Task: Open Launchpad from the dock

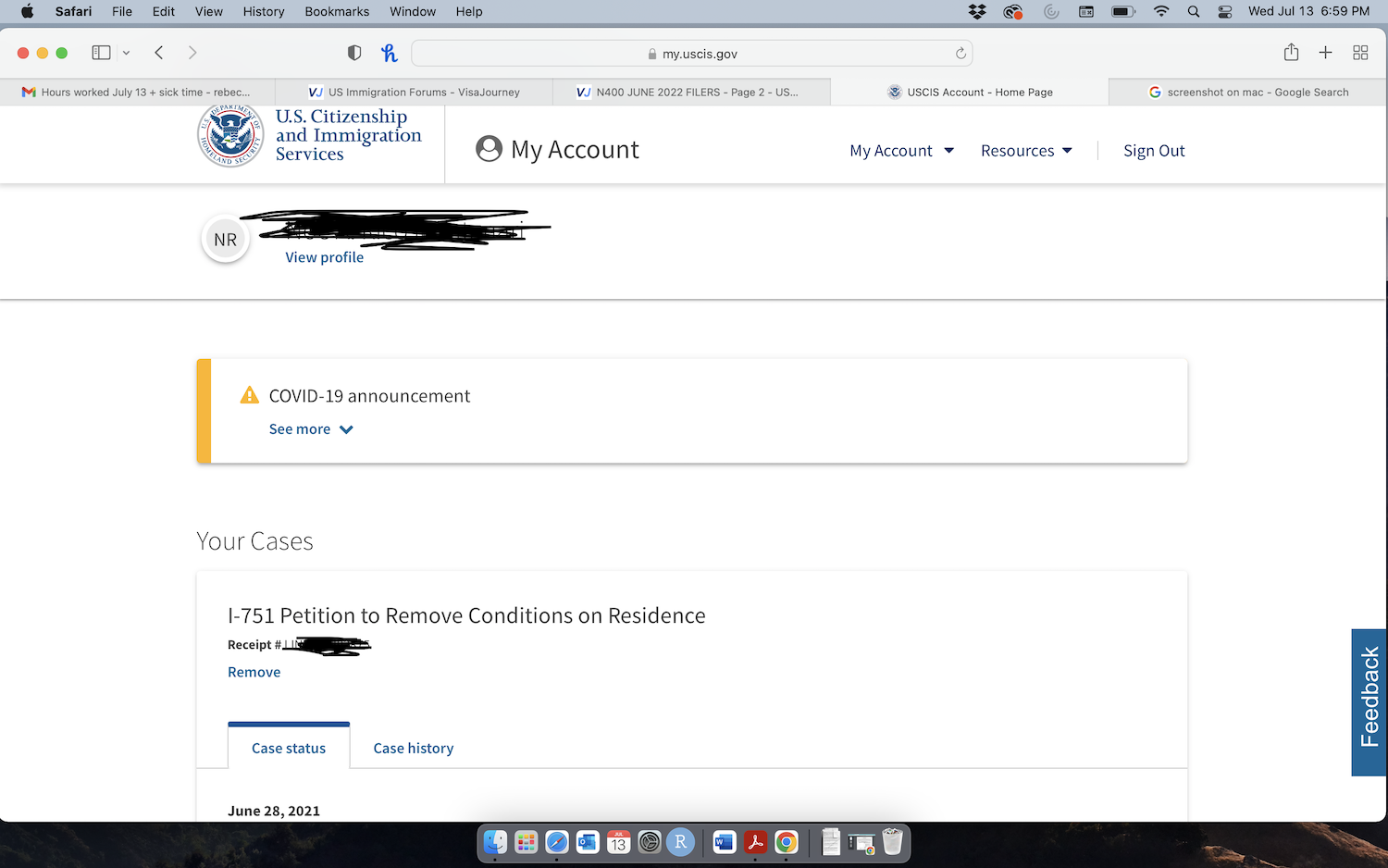Action: 527,842
